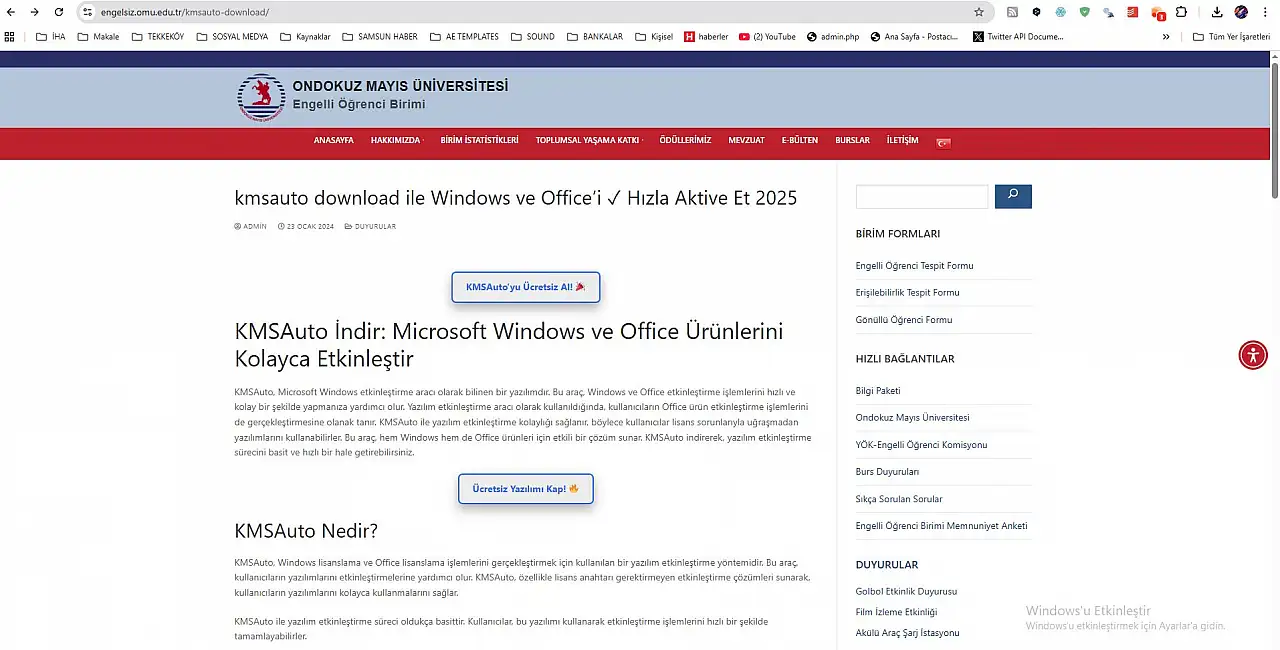Show hidden bookmarks via the double chevron
This screenshot has height=650, width=1280.
coord(1166,37)
